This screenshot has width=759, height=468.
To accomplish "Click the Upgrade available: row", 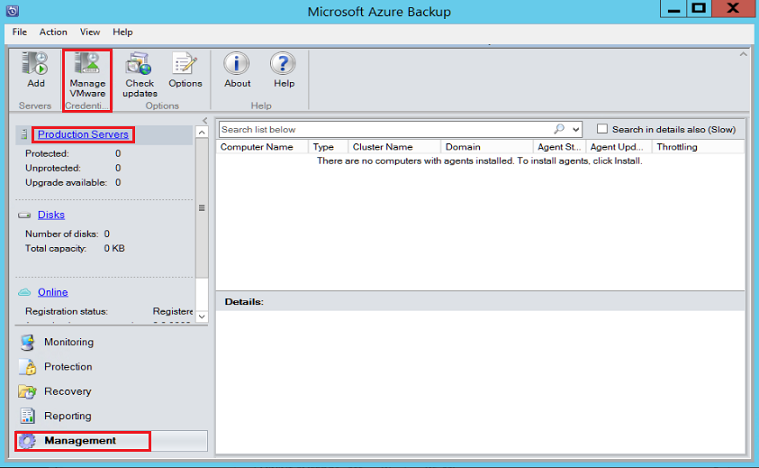I will point(73,183).
